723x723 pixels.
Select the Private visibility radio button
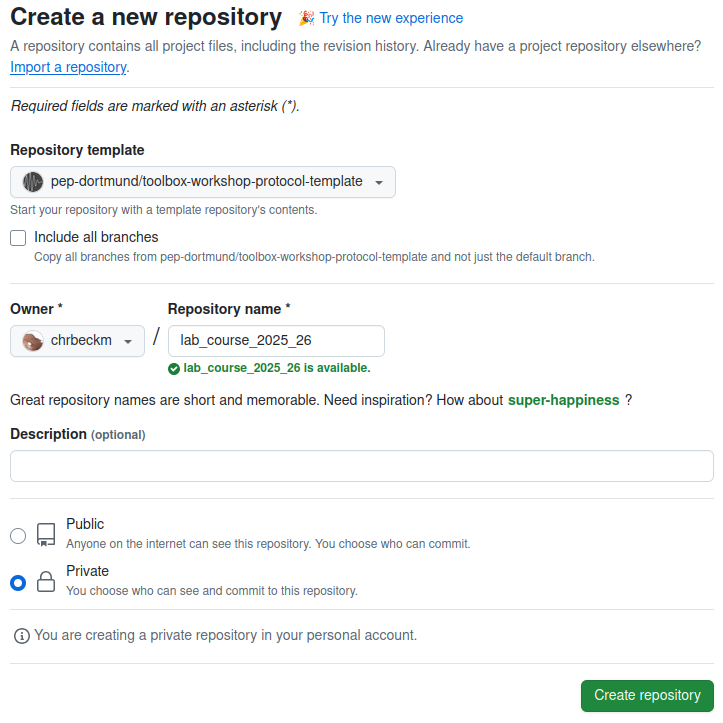18,583
